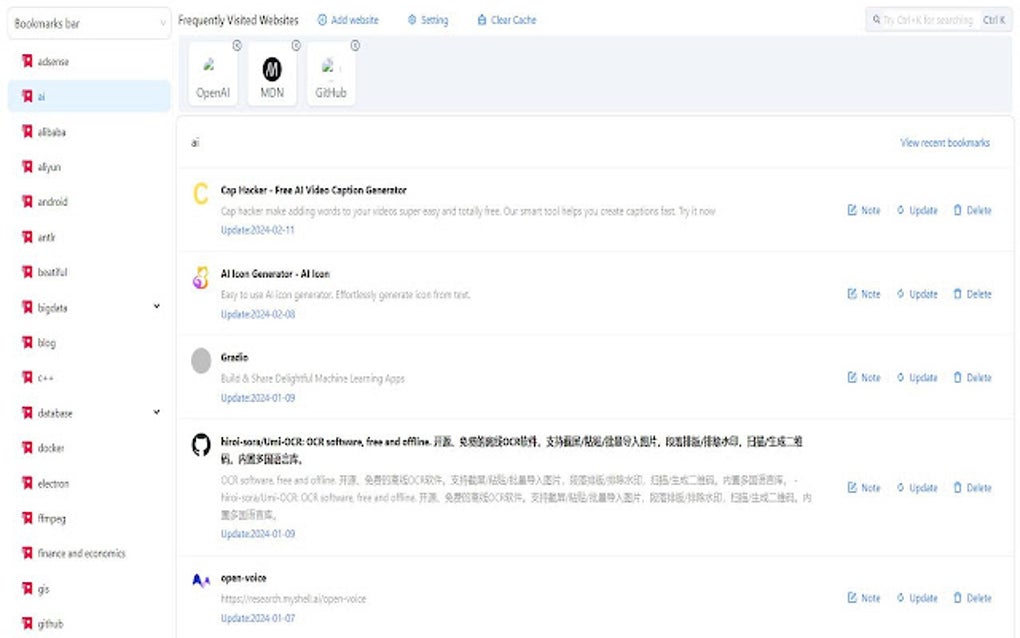Image resolution: width=1020 pixels, height=638 pixels.
Task: Remove OpenAI tile with its close icon
Action: tap(237, 46)
